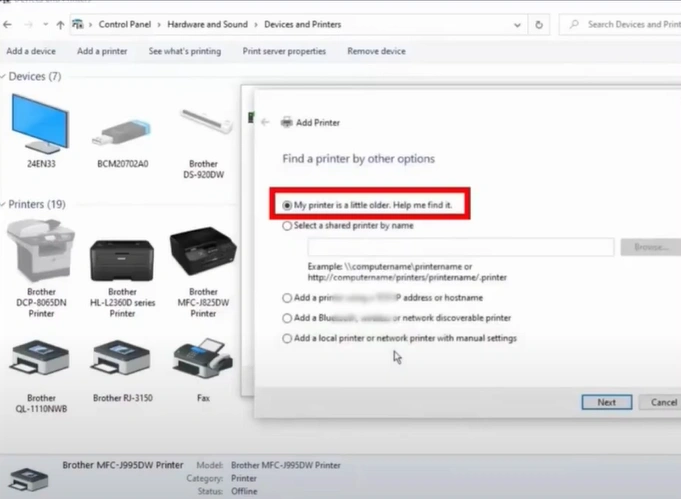Select the Fax device icon
The width and height of the screenshot is (681, 499).
click(204, 362)
